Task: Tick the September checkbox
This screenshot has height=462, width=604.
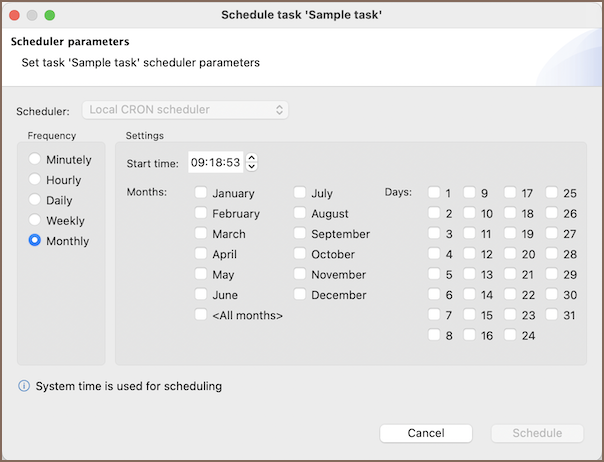Action: point(301,234)
